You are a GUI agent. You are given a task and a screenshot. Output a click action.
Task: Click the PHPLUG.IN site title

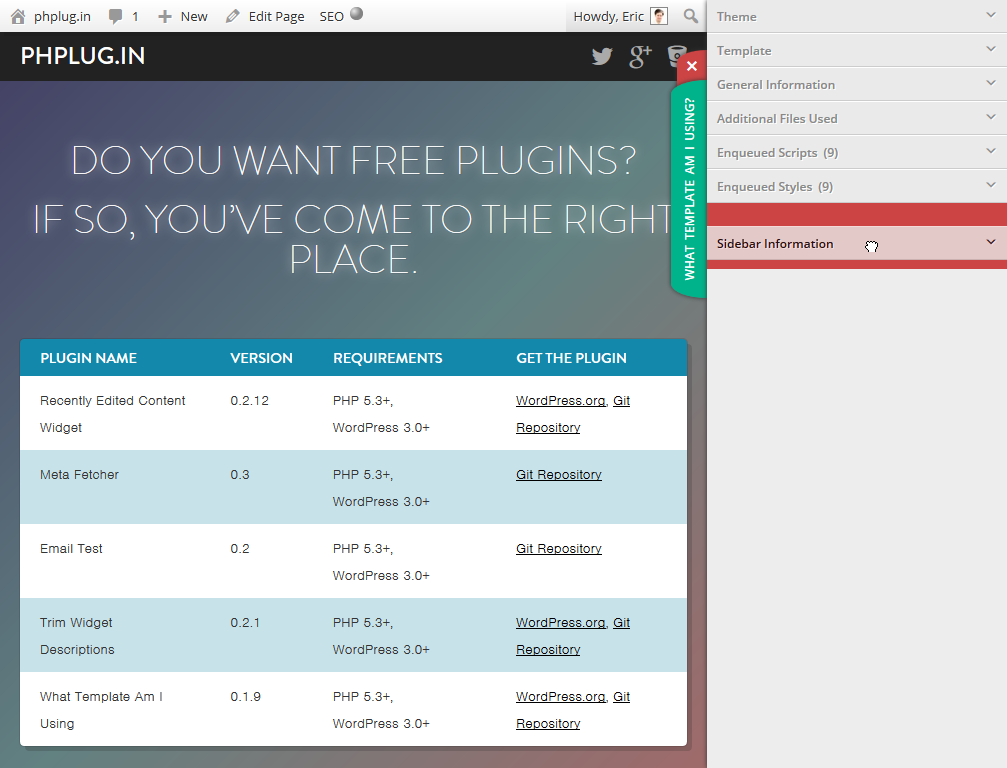[x=83, y=56]
